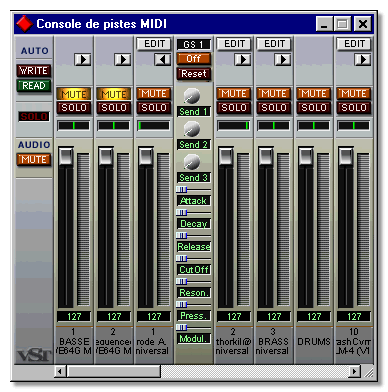This screenshot has height=392, width=388.
Task: Click the Reset button in GS 1 strip
Action: (194, 74)
